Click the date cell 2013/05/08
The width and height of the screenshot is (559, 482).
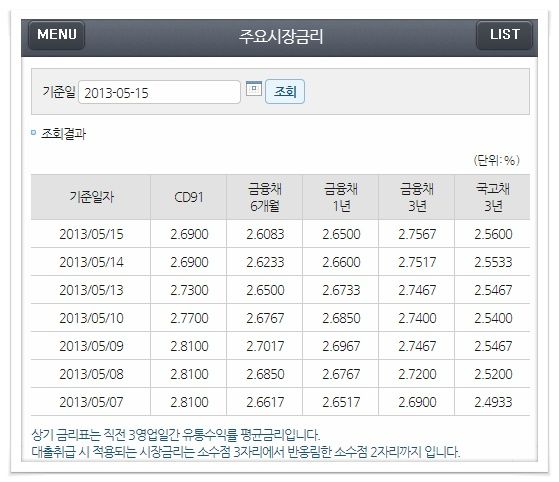point(91,374)
